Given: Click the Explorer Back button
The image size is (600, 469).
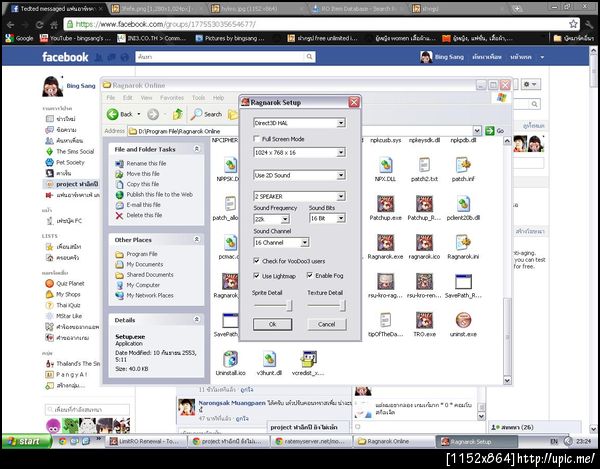Looking at the screenshot, I should [119, 114].
